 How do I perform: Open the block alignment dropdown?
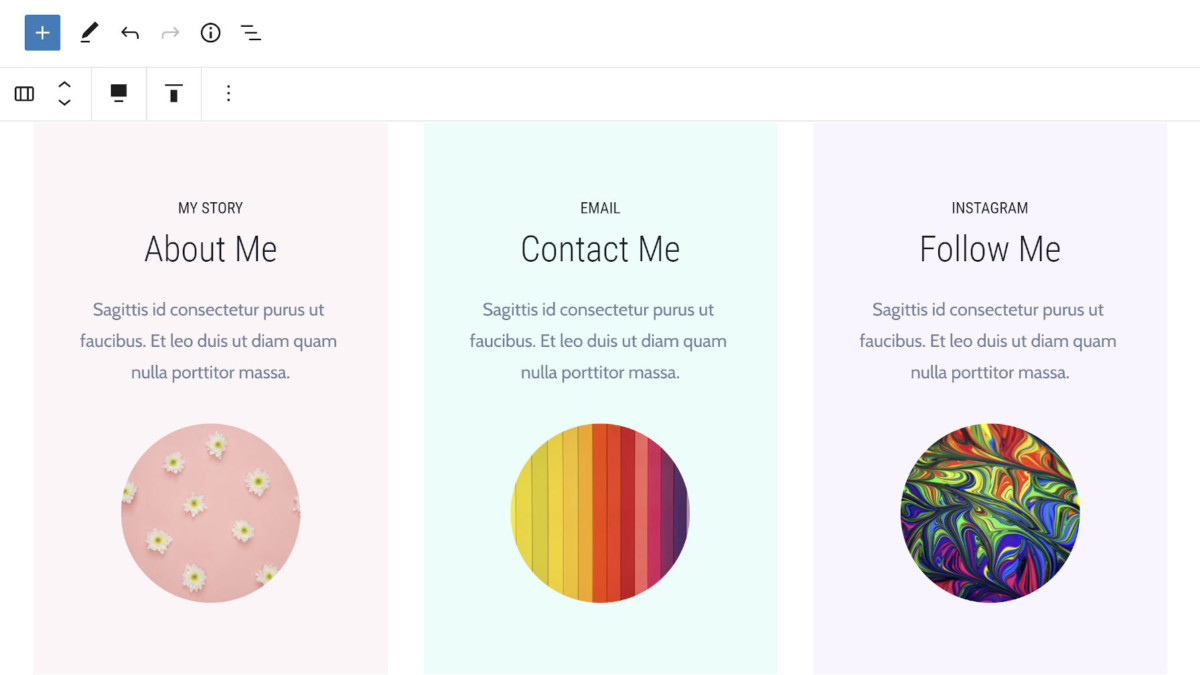119,94
